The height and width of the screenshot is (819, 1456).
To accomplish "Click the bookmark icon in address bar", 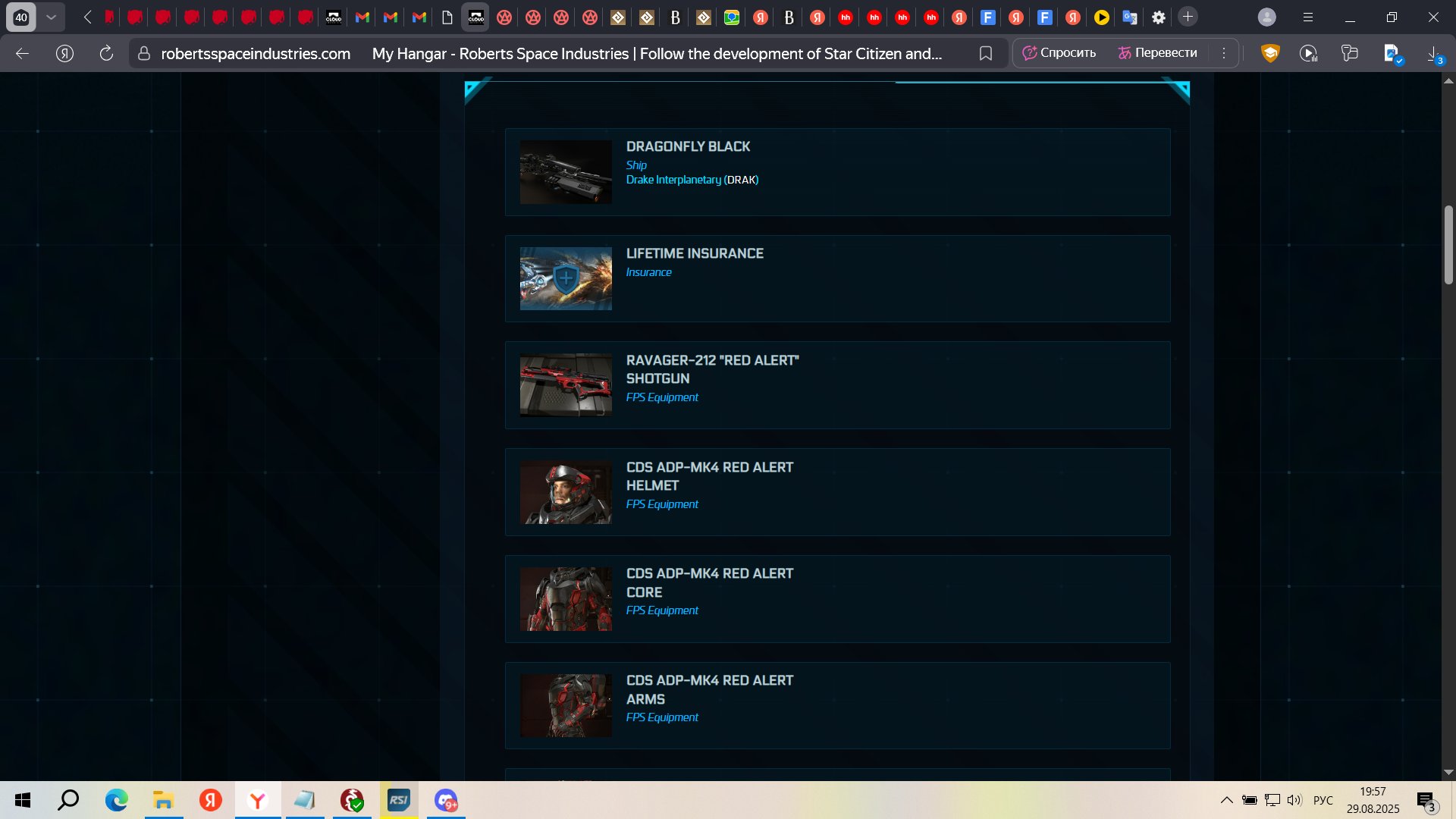I will point(985,53).
